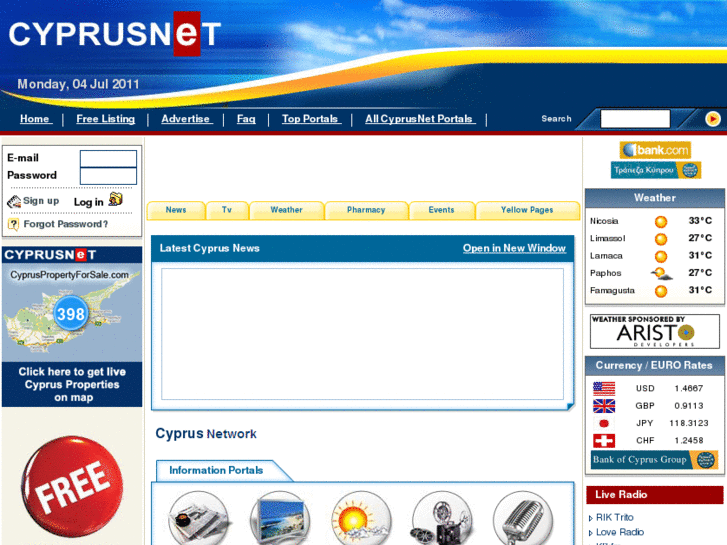The height and width of the screenshot is (545, 727).
Task: Open the Free Listing link
Action: point(106,119)
